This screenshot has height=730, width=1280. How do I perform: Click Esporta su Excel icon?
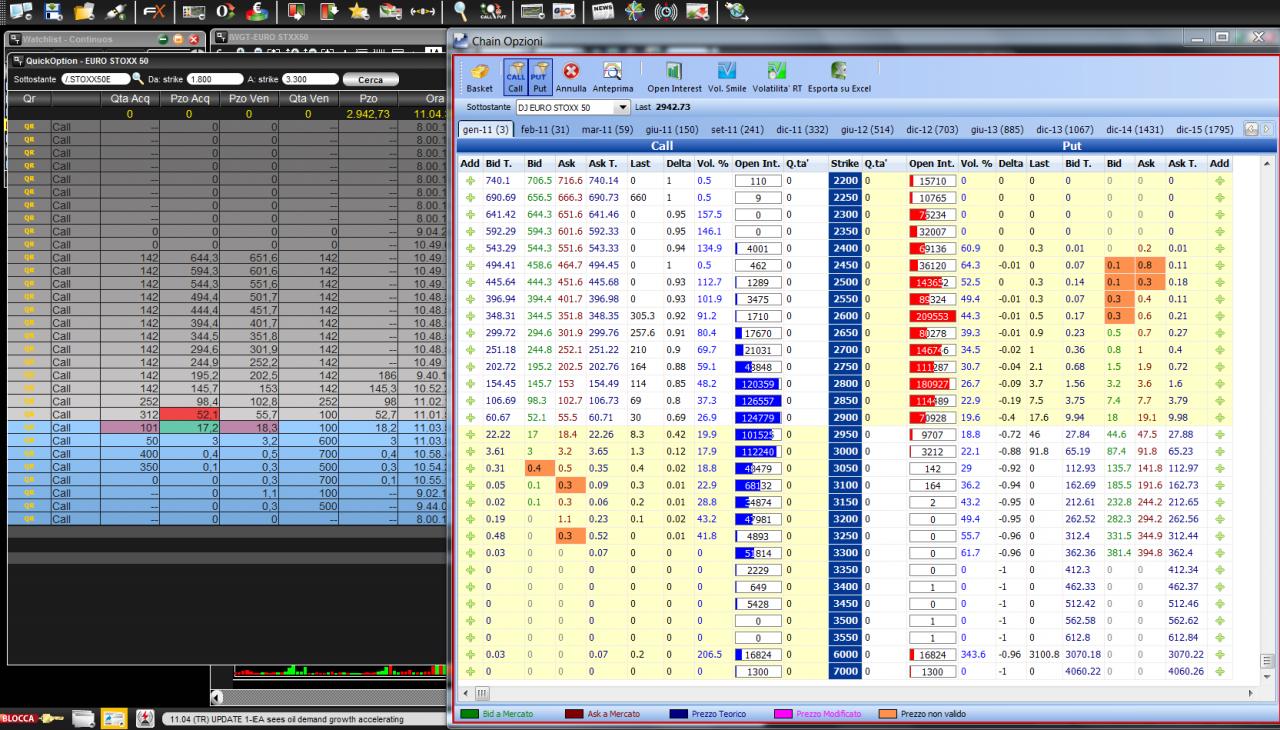[839, 77]
